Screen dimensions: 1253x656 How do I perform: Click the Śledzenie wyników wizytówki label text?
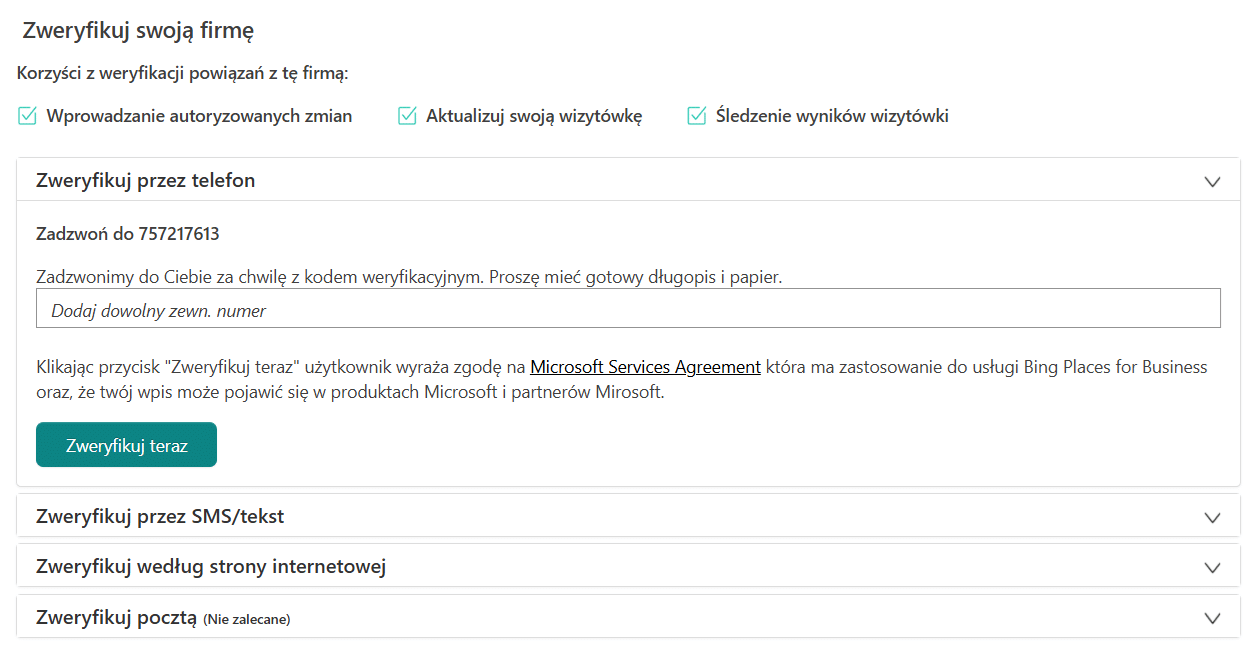click(x=832, y=116)
